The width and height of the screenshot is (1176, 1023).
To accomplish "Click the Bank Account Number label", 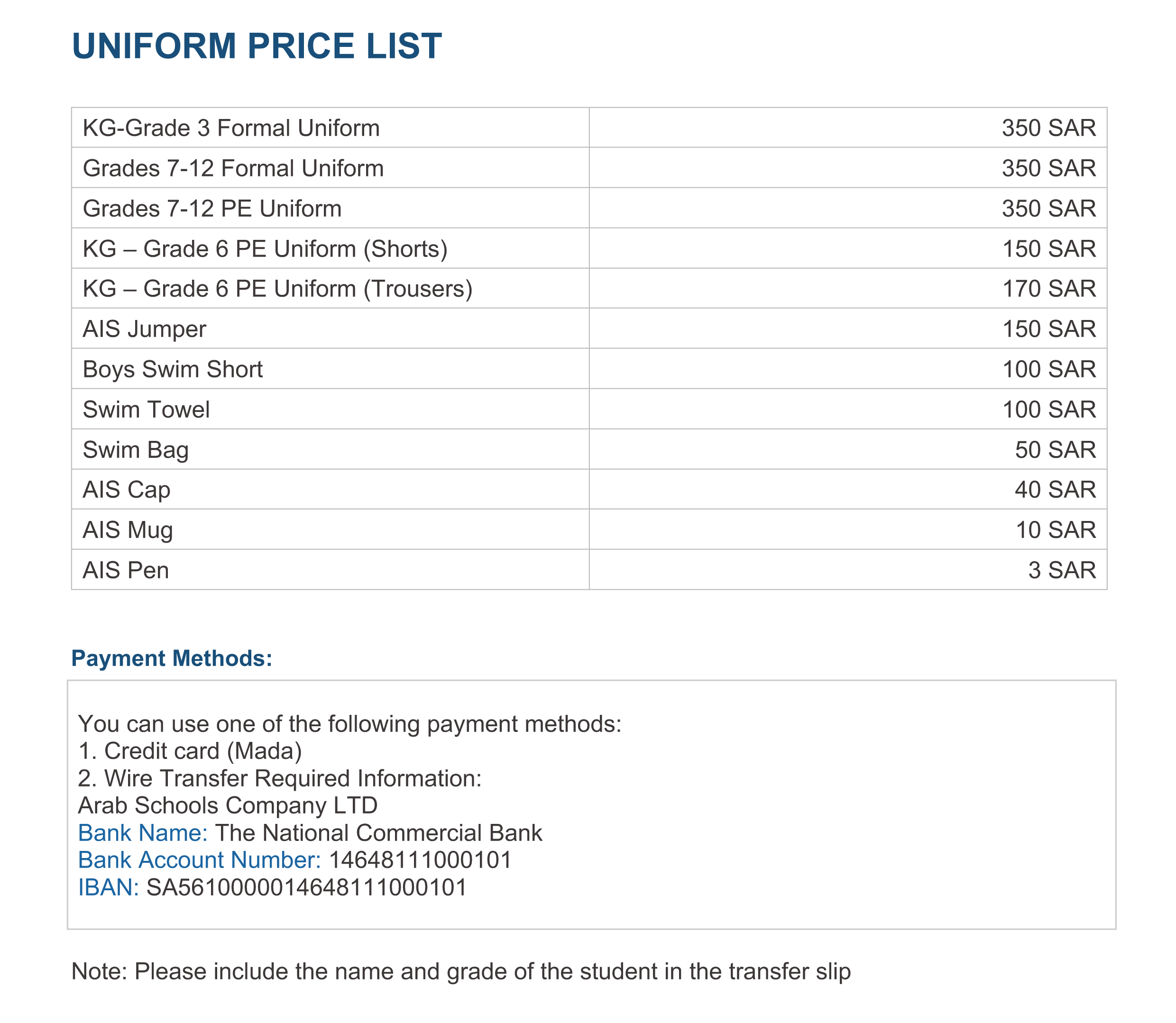I will pyautogui.click(x=199, y=860).
